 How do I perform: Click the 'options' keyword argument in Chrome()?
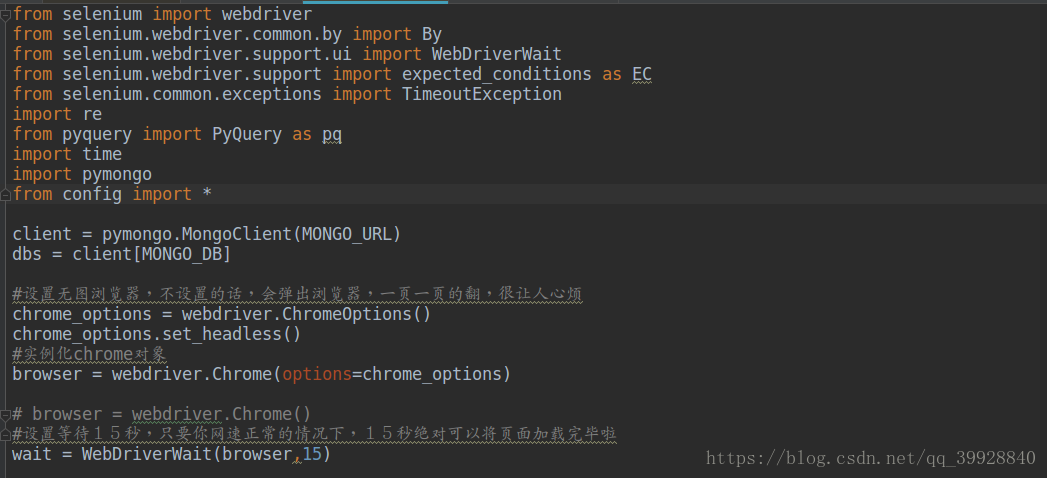(317, 375)
